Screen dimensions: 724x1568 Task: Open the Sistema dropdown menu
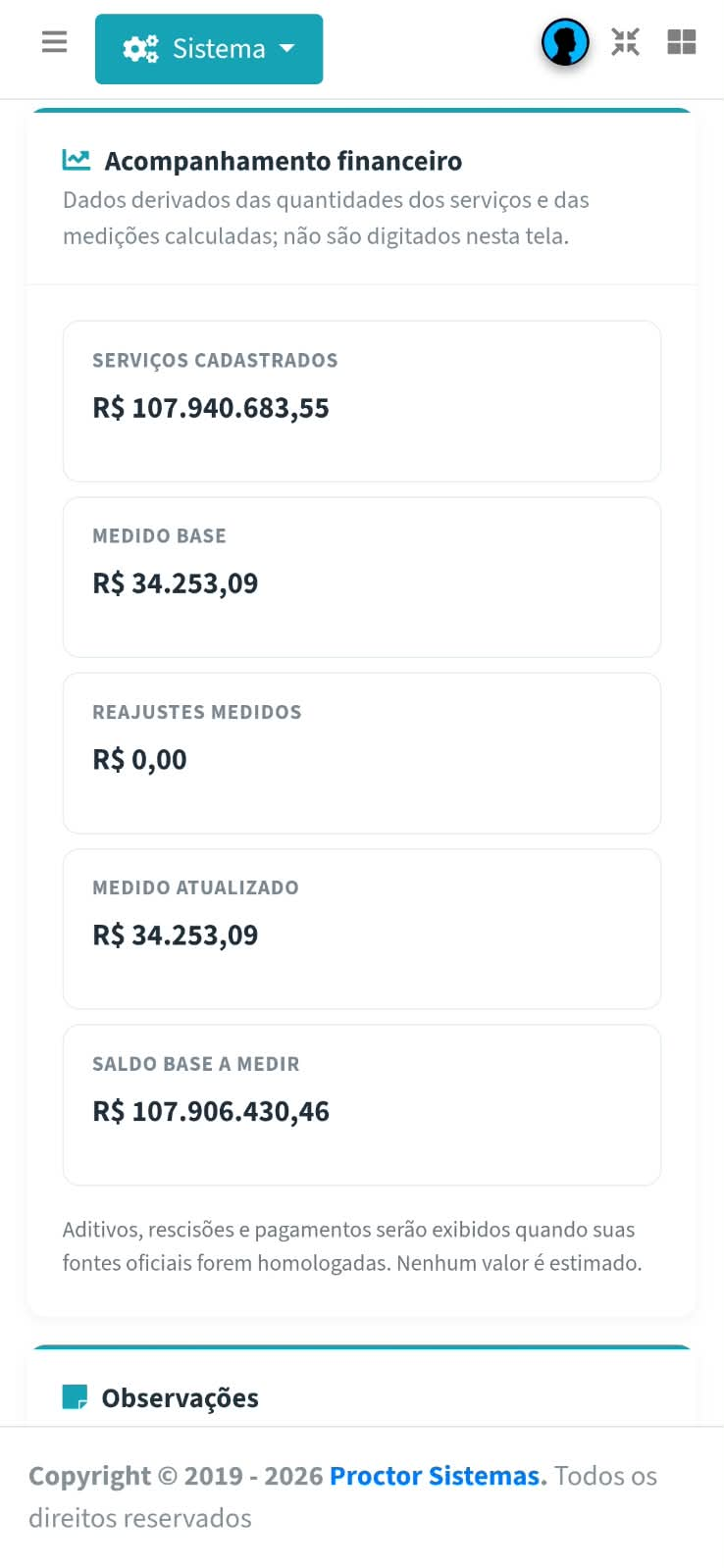pyautogui.click(x=209, y=49)
